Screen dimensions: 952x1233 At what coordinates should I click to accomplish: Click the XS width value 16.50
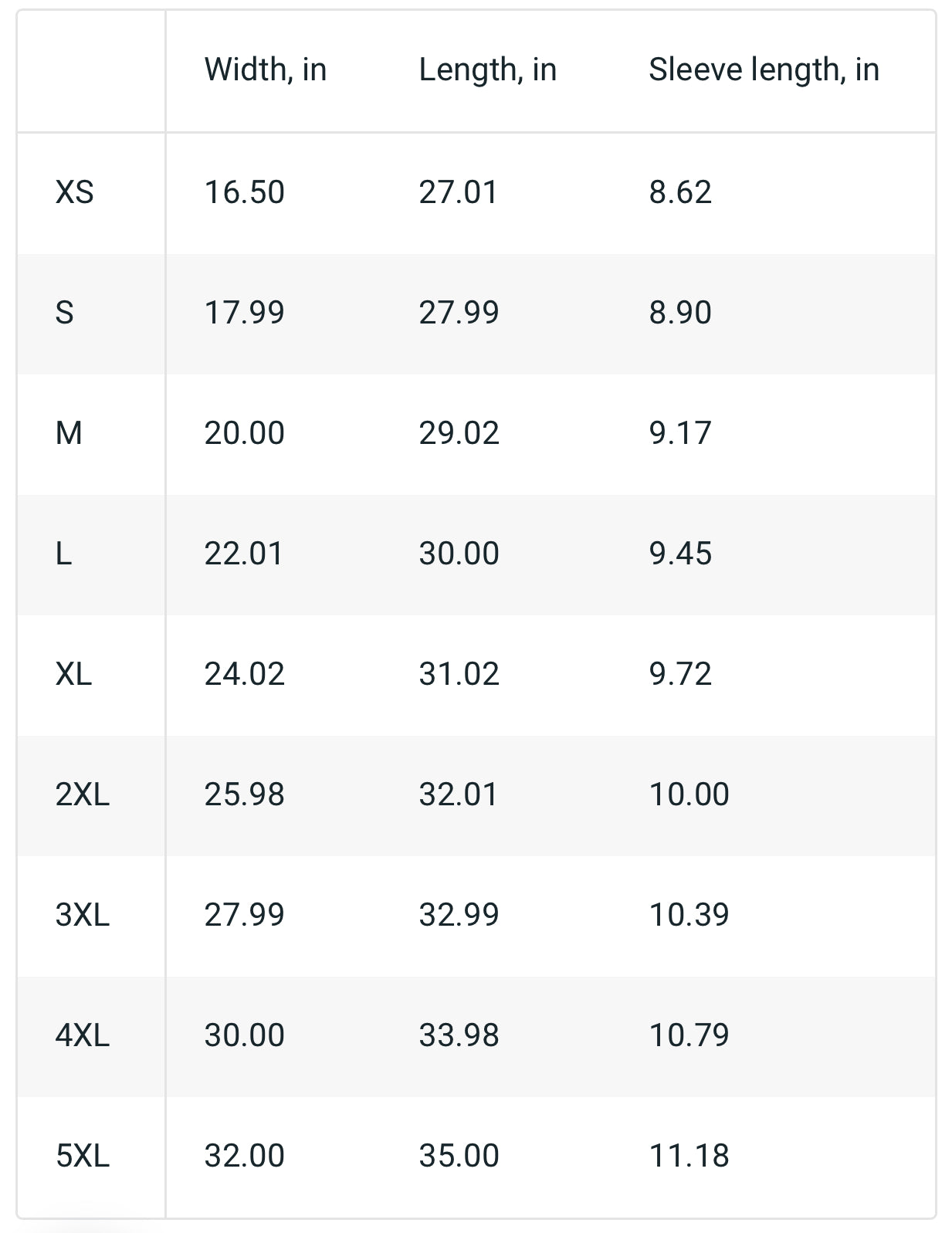[244, 191]
